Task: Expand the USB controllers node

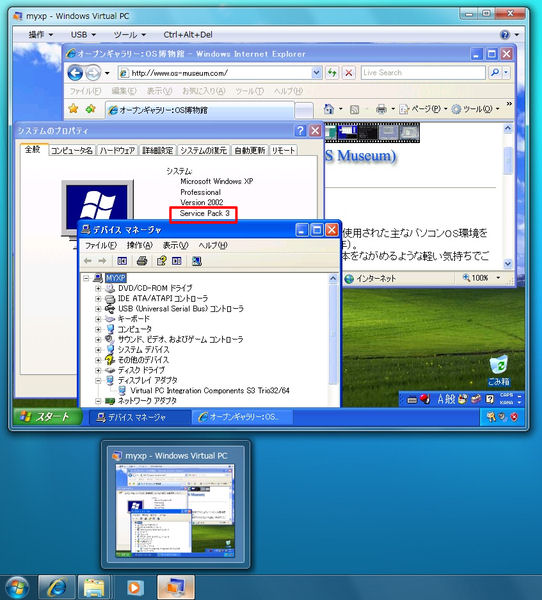Action: coord(98,308)
